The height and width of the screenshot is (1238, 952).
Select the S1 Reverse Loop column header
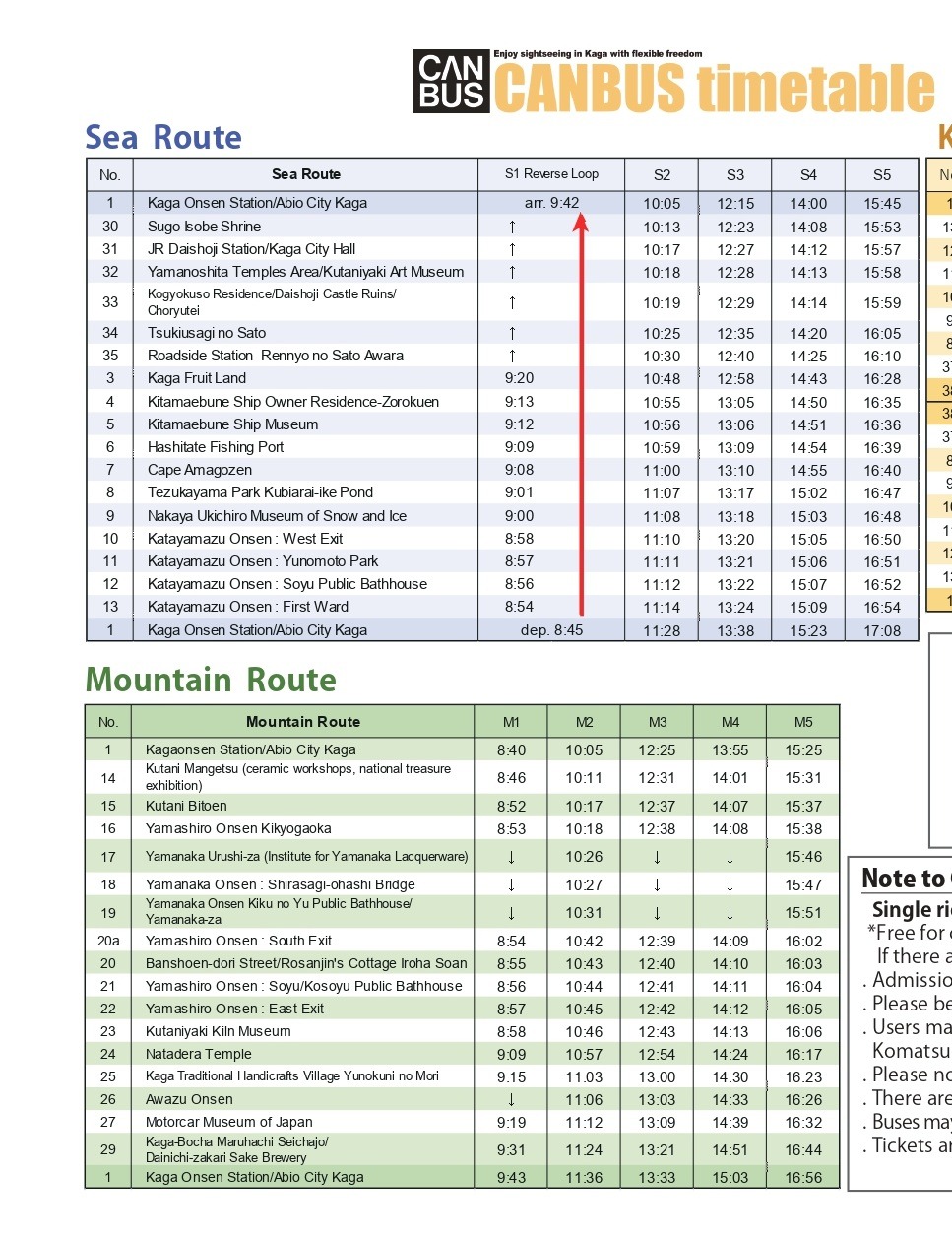(x=551, y=174)
